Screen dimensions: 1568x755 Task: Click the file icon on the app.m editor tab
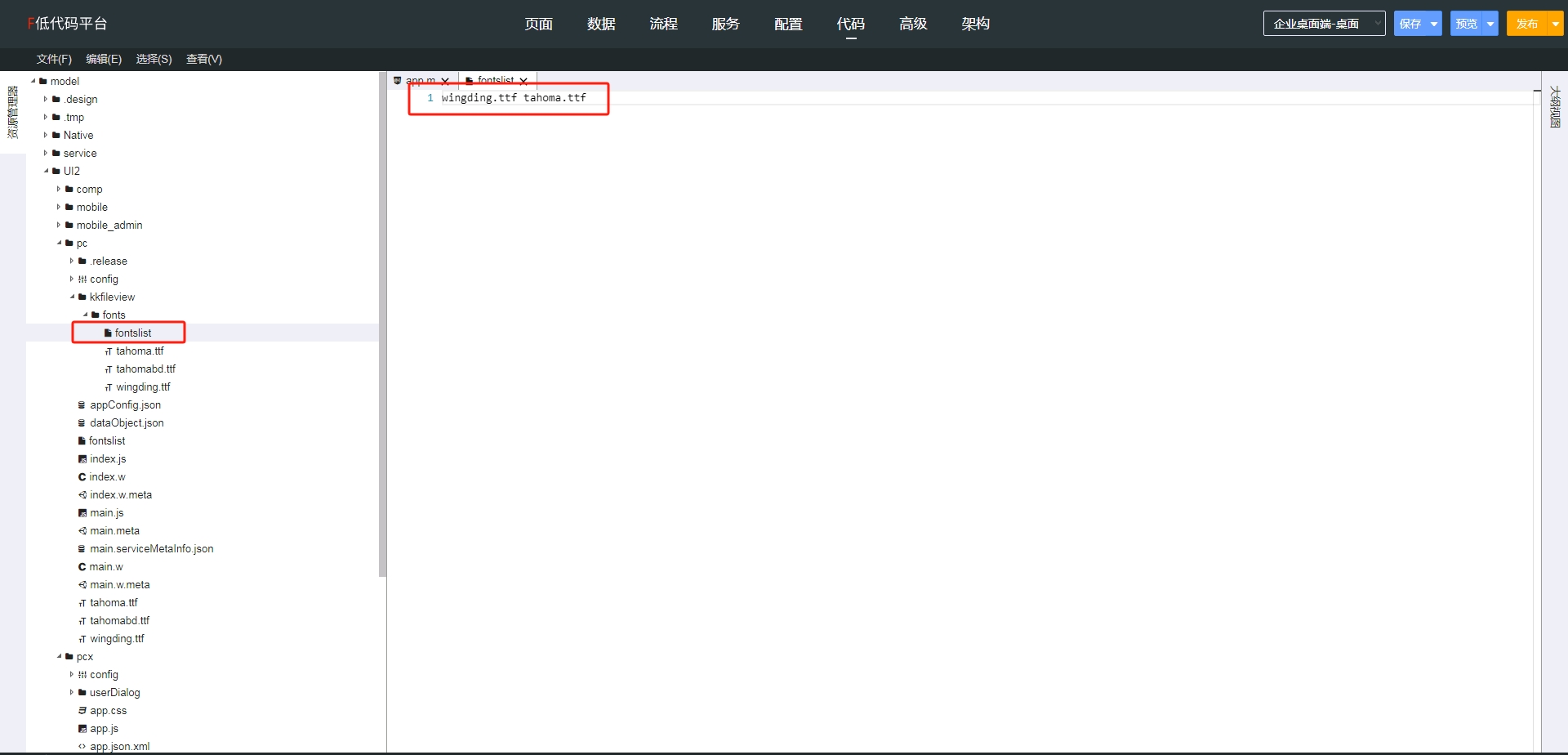click(x=398, y=81)
